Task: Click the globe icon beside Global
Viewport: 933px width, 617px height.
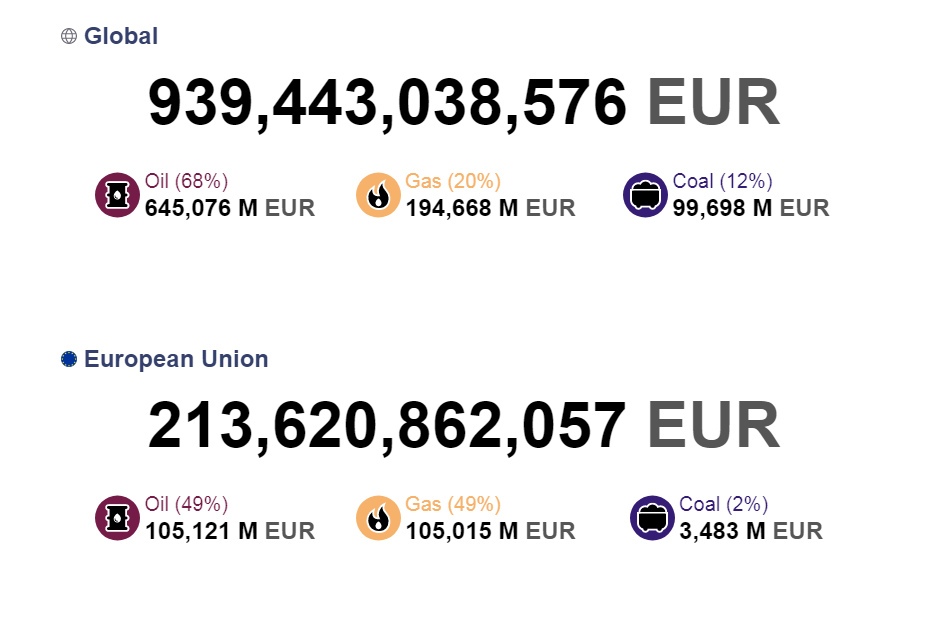Action: pos(69,36)
